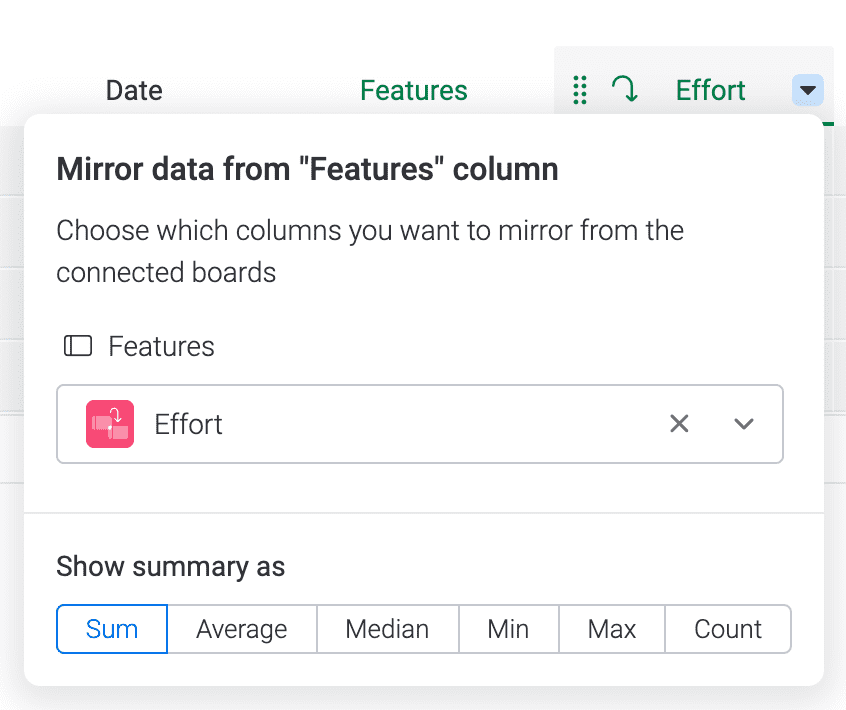
Task: Click the board icon next to Features label
Action: [78, 346]
